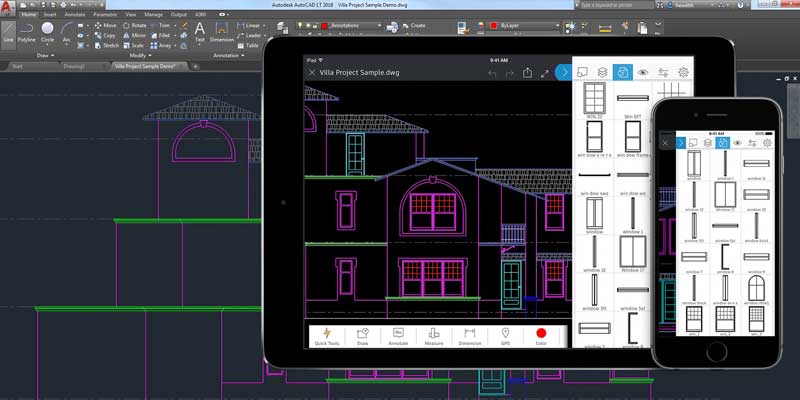Tap the Dimension button on iPad toolbar
The image size is (800, 400).
pos(469,337)
